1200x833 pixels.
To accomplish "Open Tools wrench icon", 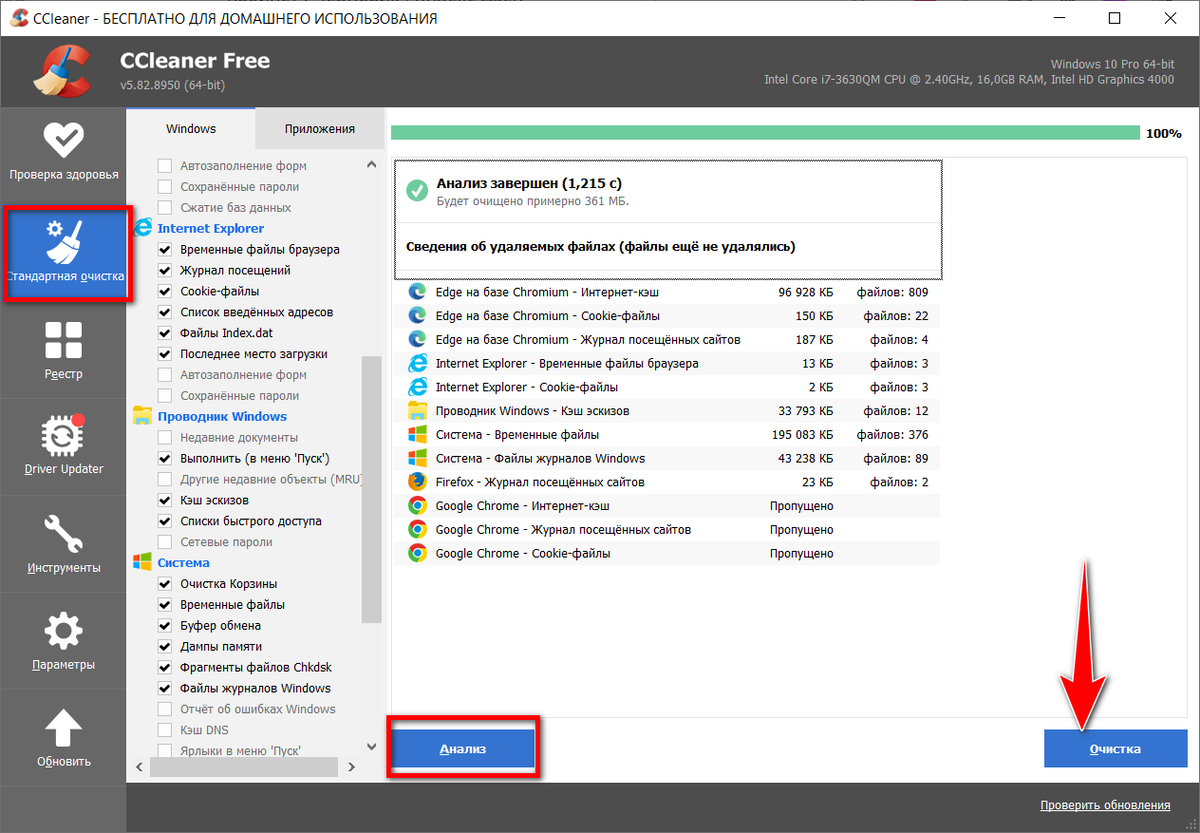I will coord(64,534).
